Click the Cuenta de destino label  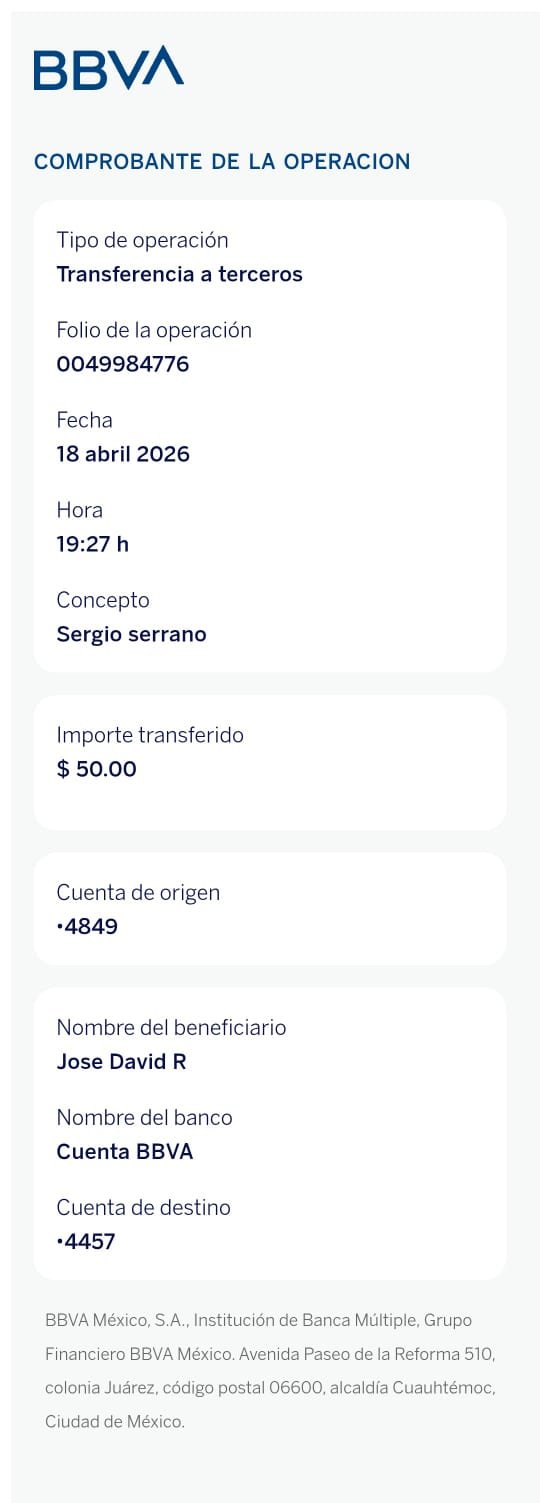tap(144, 1207)
